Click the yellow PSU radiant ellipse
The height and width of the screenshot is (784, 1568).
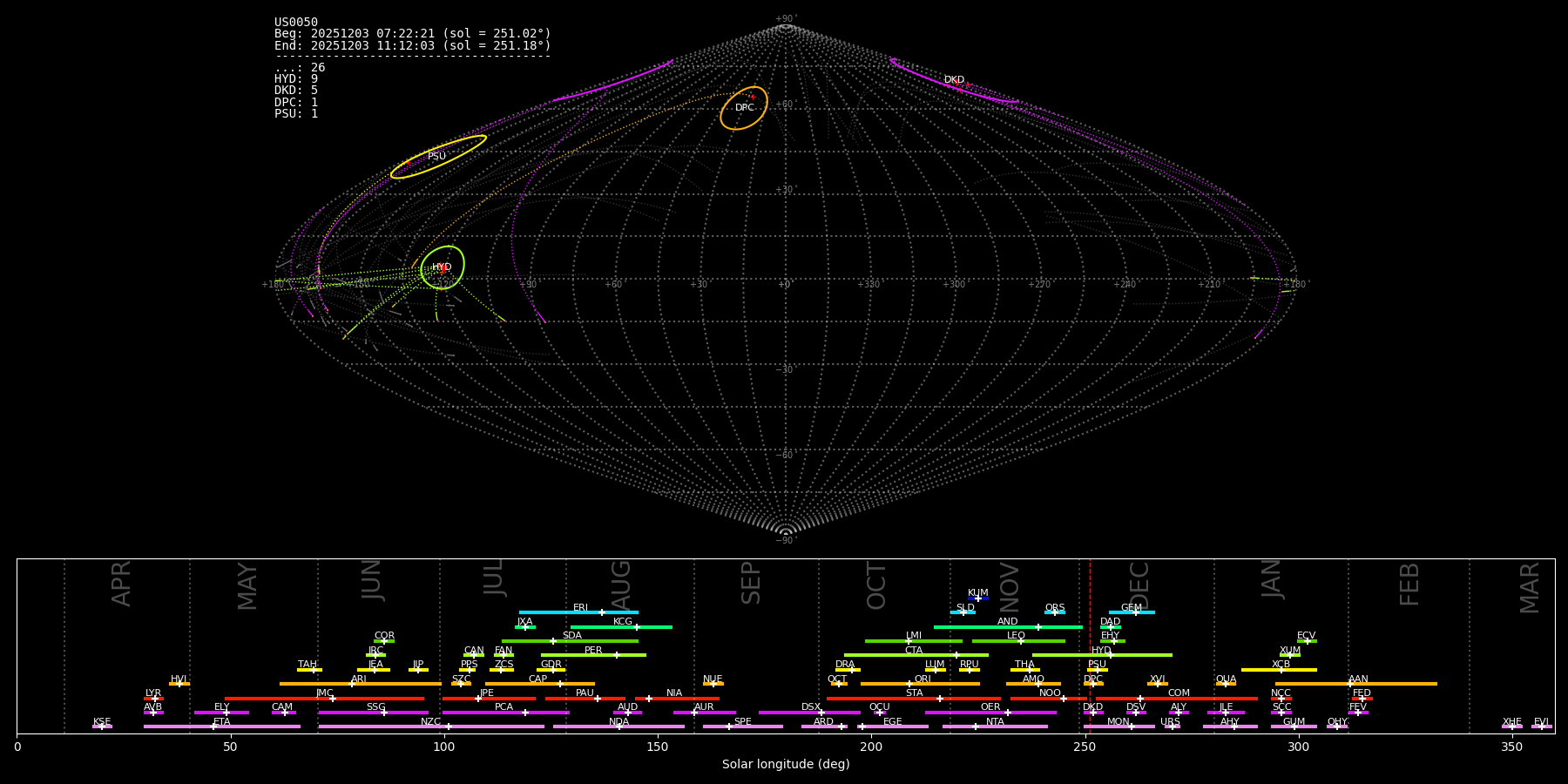click(x=437, y=157)
